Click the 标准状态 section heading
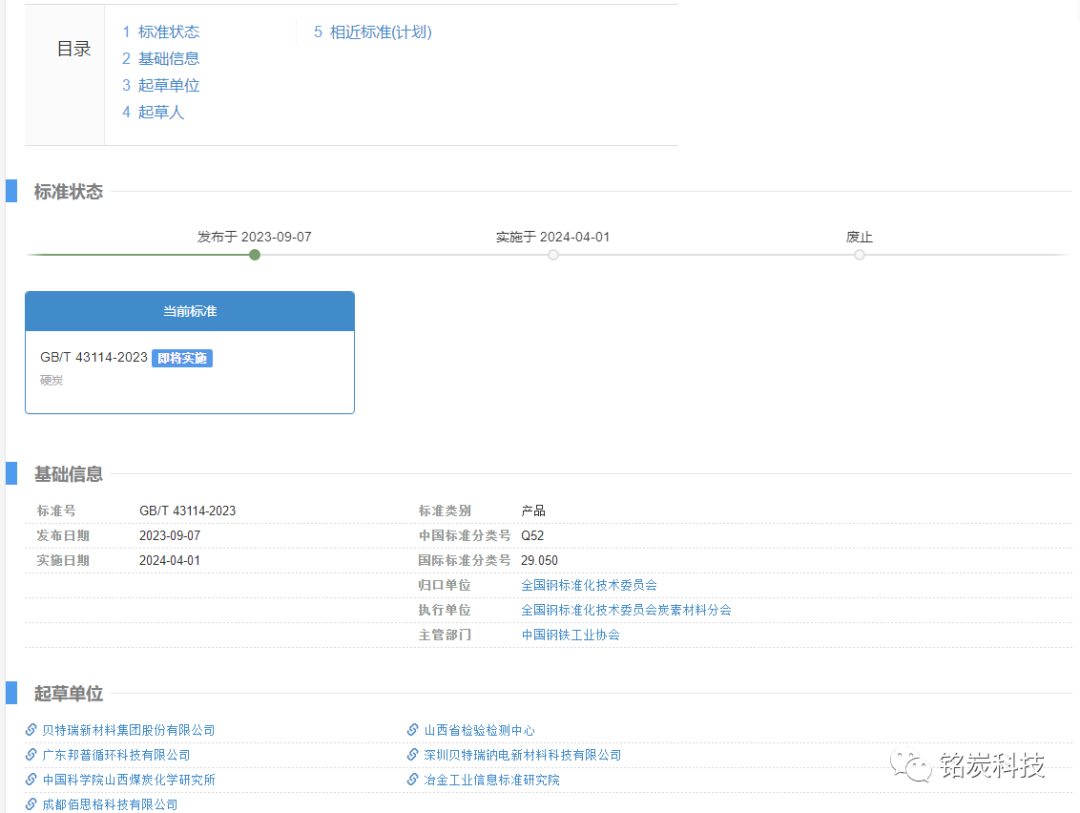This screenshot has height=813, width=1080. 69,192
